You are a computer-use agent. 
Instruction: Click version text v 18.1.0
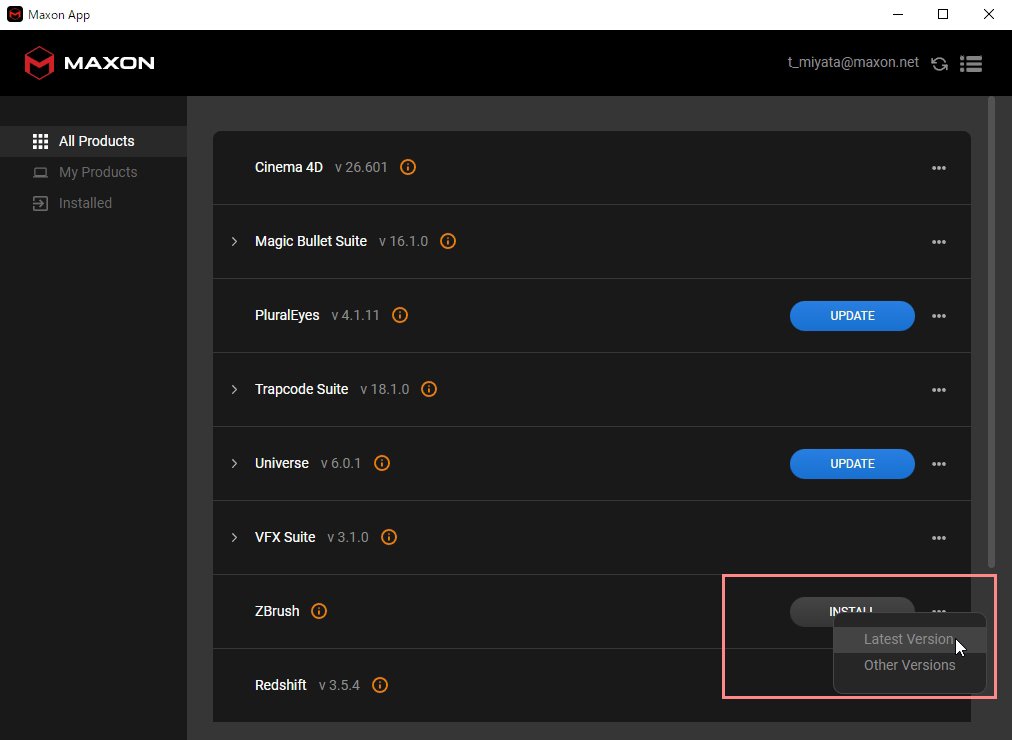pyautogui.click(x=385, y=389)
